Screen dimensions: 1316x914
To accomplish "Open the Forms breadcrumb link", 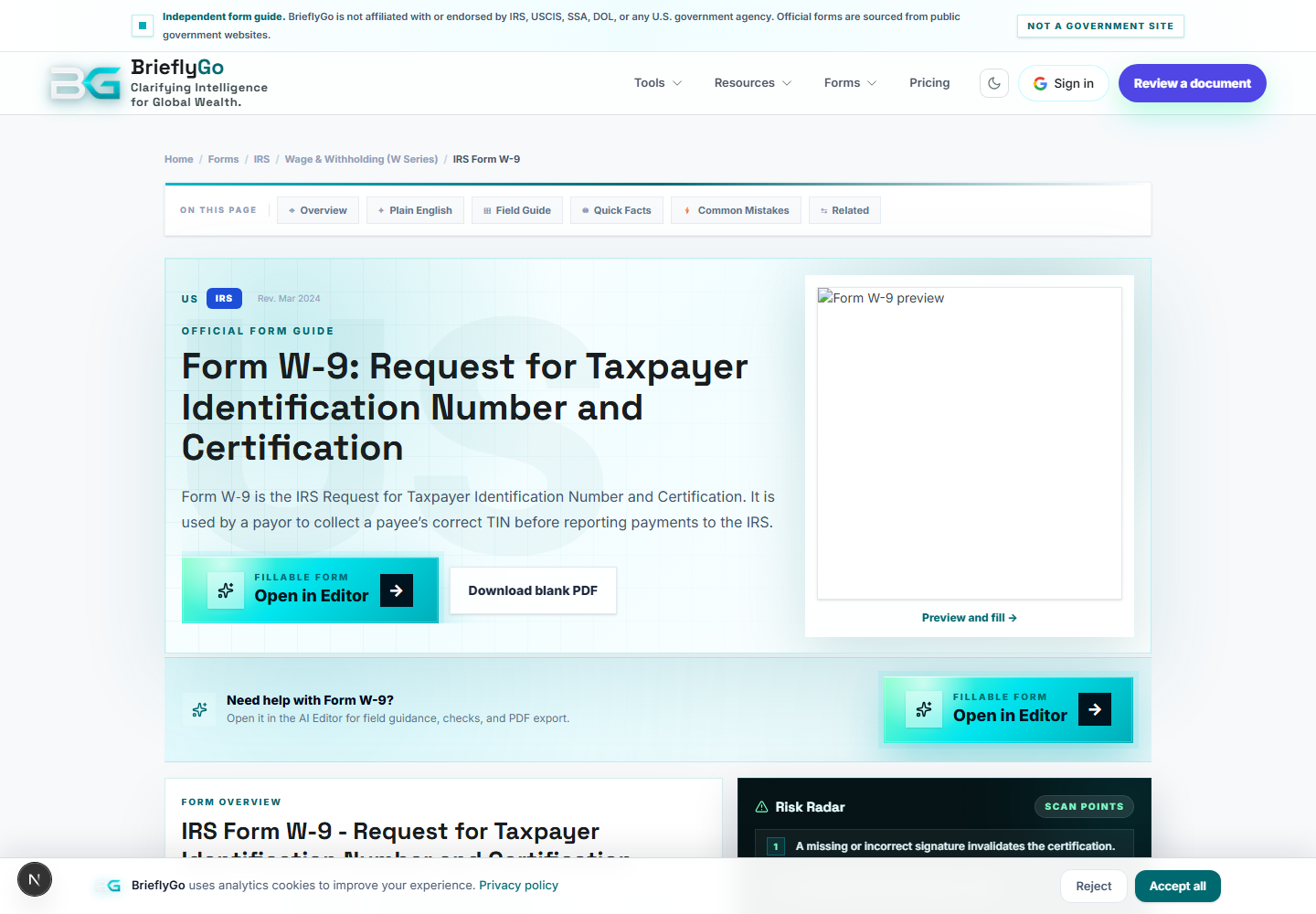I will (223, 159).
